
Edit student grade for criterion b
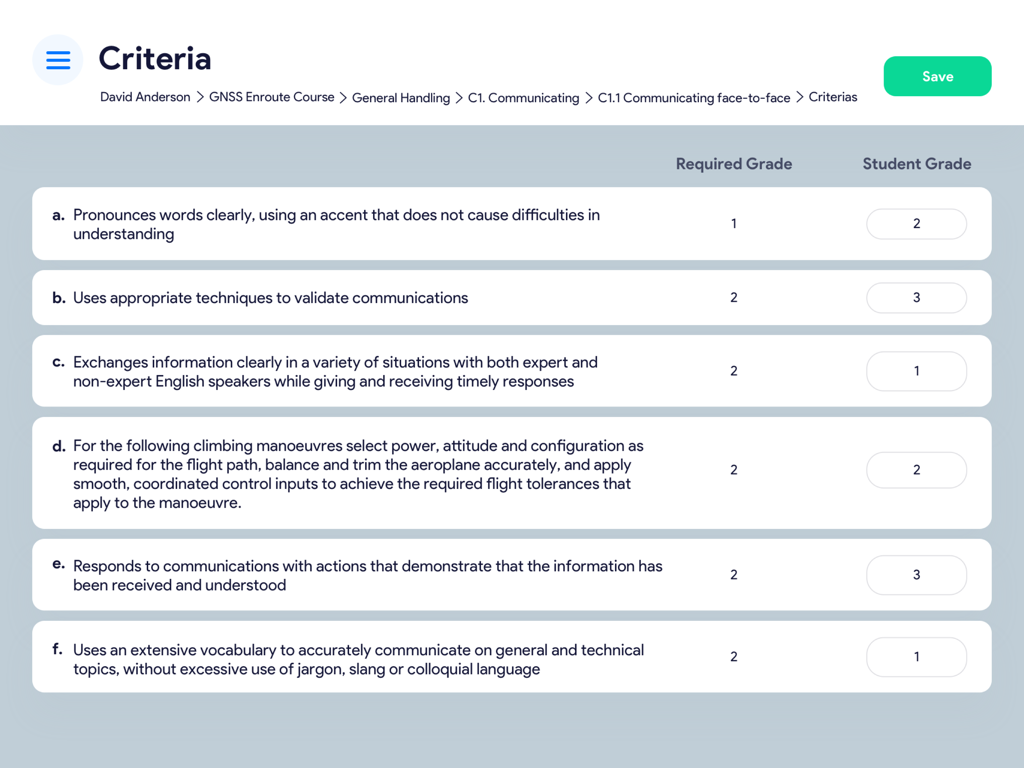916,297
